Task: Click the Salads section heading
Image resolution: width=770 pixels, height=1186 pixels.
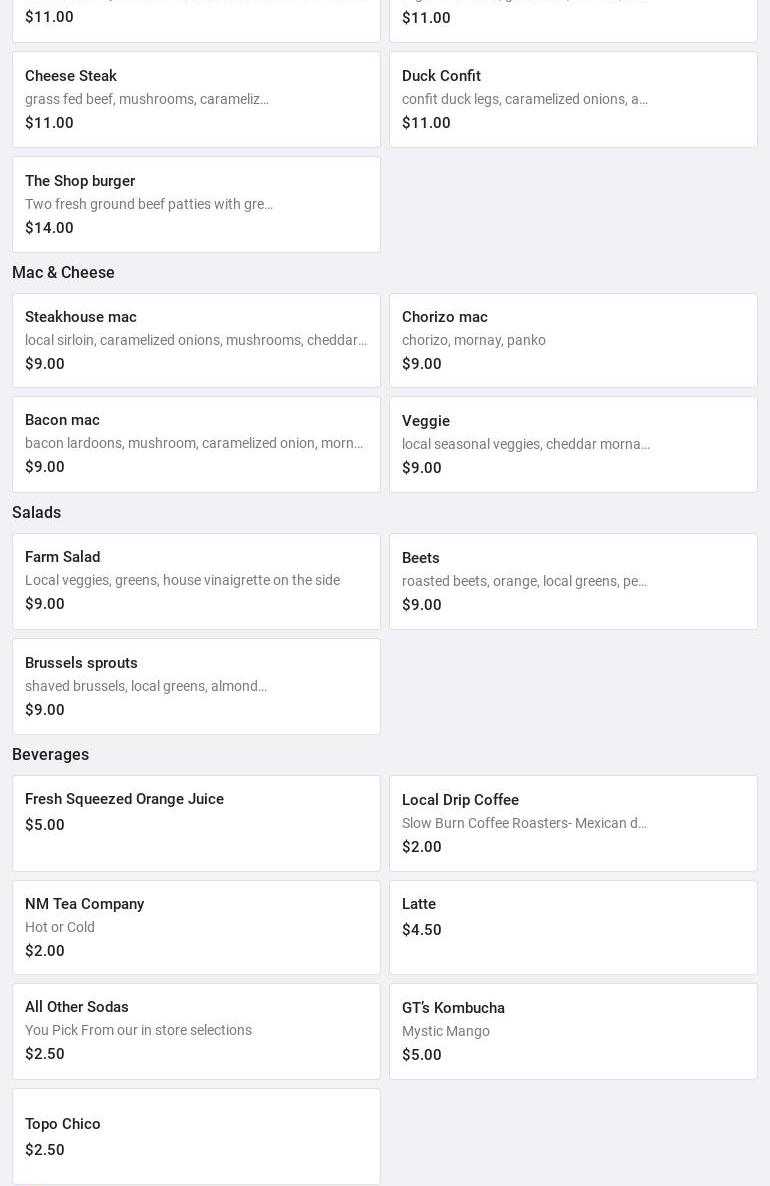Action: [37, 512]
